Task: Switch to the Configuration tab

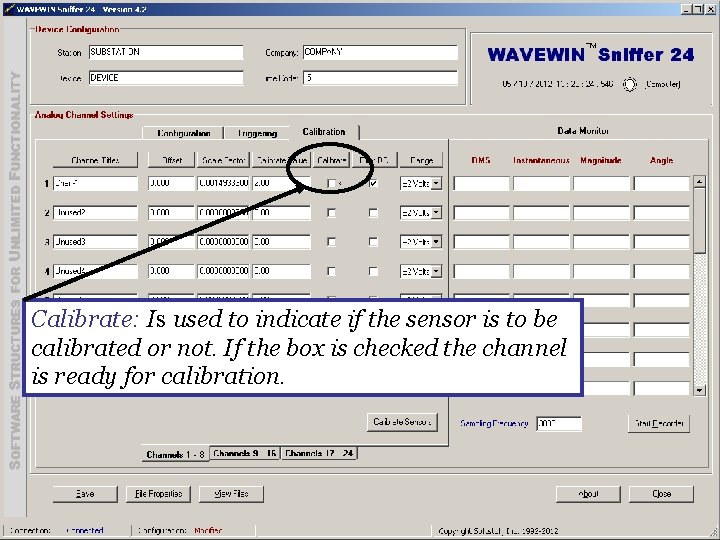Action: 183,133
